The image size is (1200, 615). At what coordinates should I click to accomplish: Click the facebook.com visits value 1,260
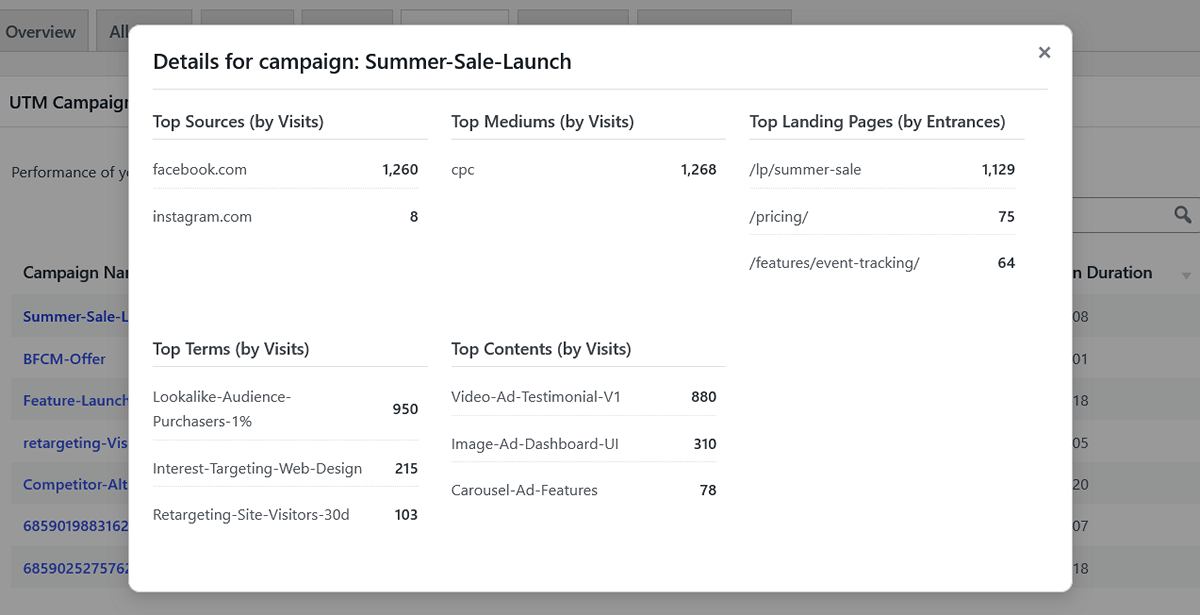tap(400, 169)
